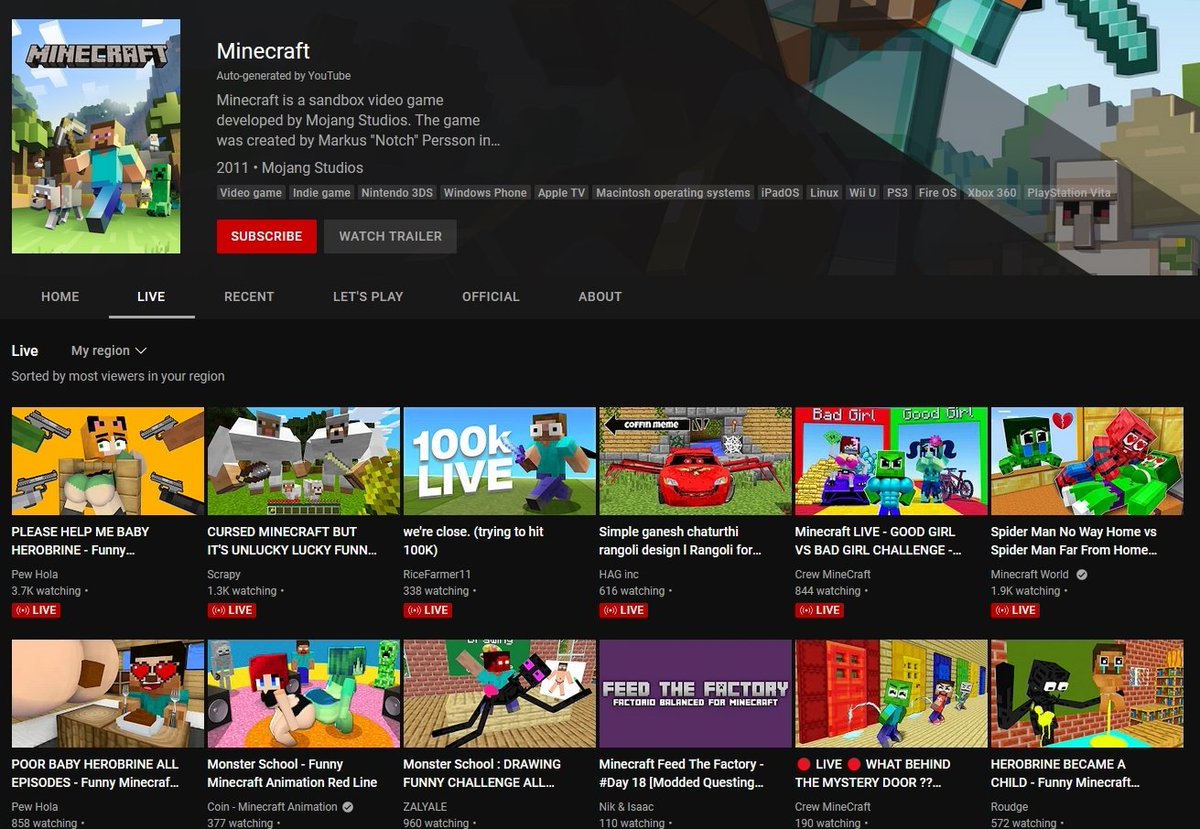
Task: Click the Xbox 360 tag
Action: [992, 193]
